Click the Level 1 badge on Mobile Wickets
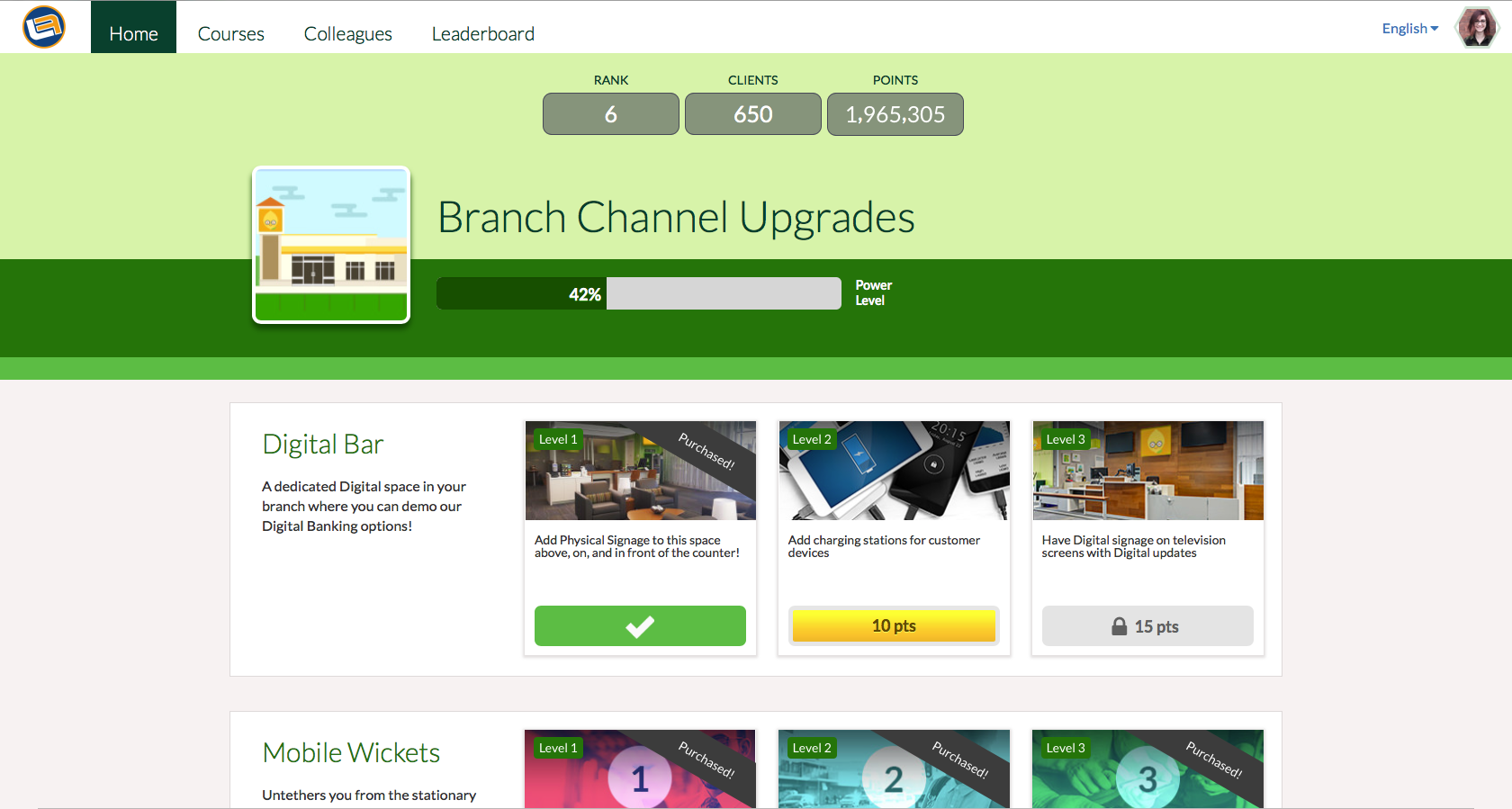This screenshot has width=1512, height=809. point(558,748)
